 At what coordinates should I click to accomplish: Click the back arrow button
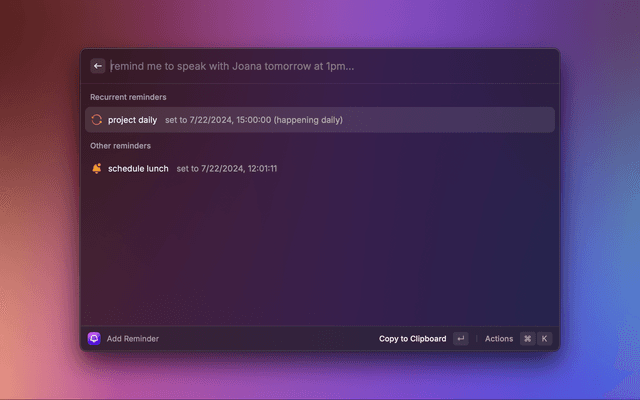coord(98,66)
